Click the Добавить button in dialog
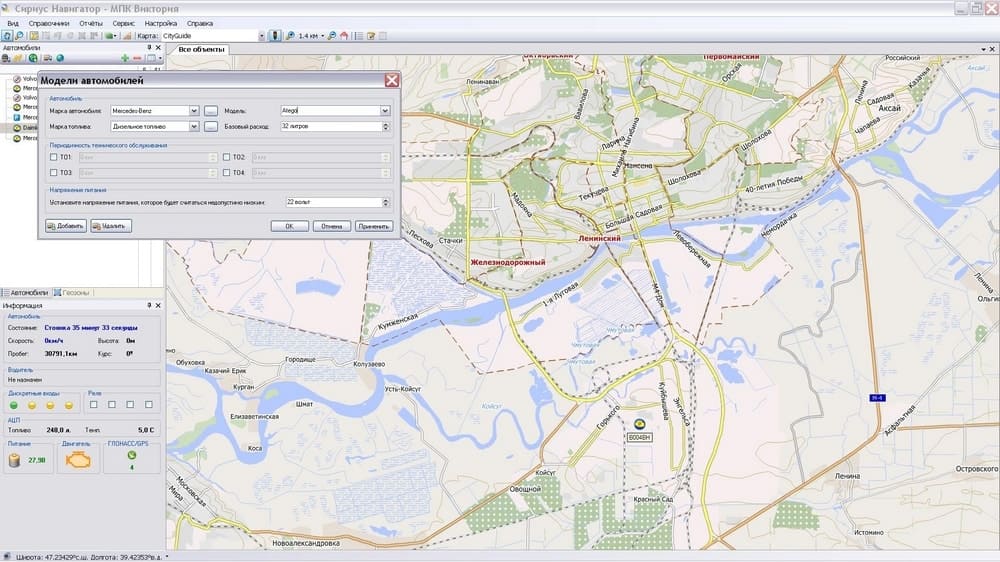This screenshot has width=1000, height=562. pos(66,226)
